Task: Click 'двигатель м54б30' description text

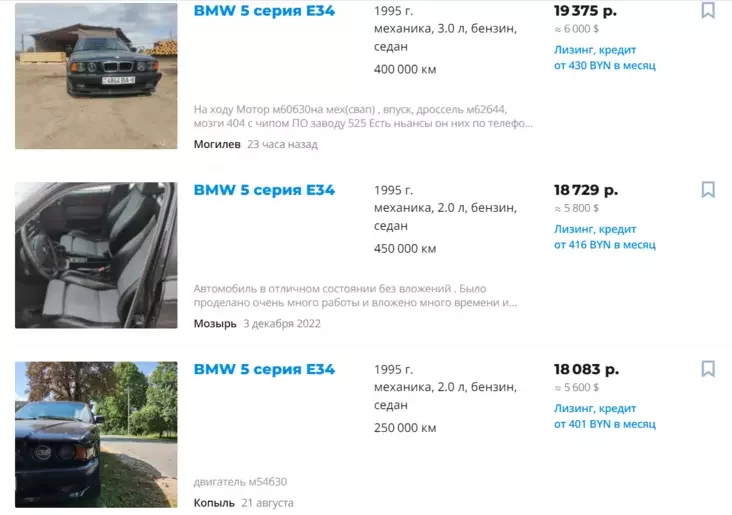Action: tap(240, 482)
